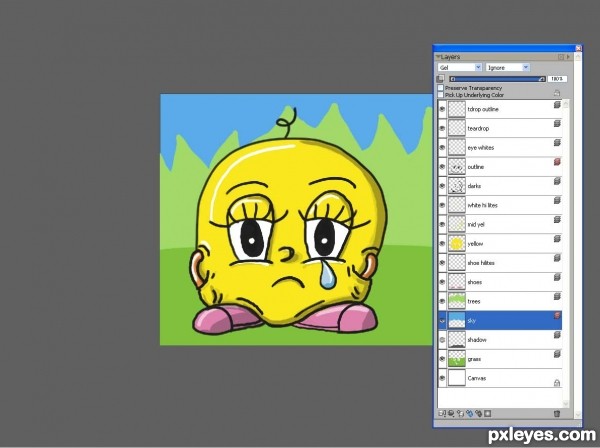Select the shoes layer name
The image size is (600, 448).
coord(474,282)
